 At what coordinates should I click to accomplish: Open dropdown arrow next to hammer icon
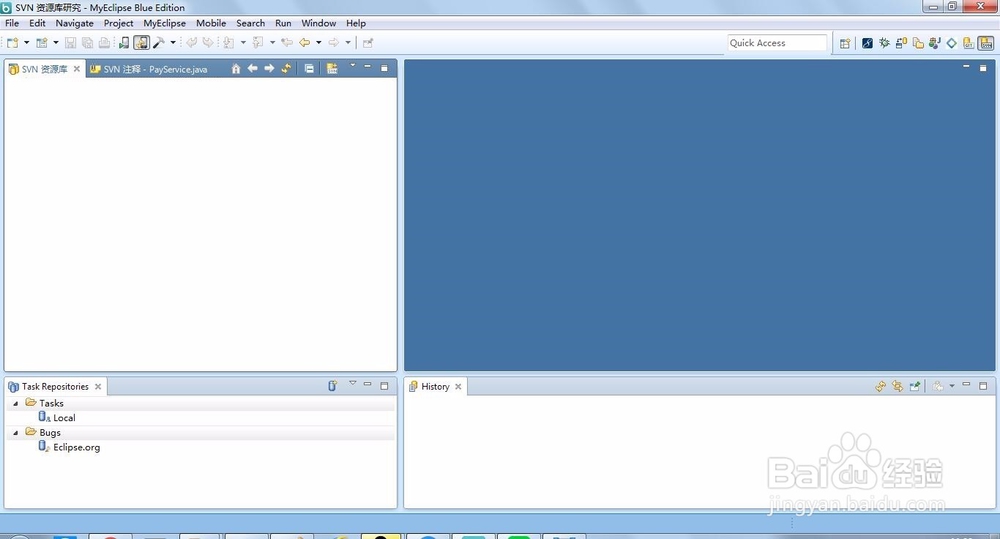pyautogui.click(x=173, y=43)
